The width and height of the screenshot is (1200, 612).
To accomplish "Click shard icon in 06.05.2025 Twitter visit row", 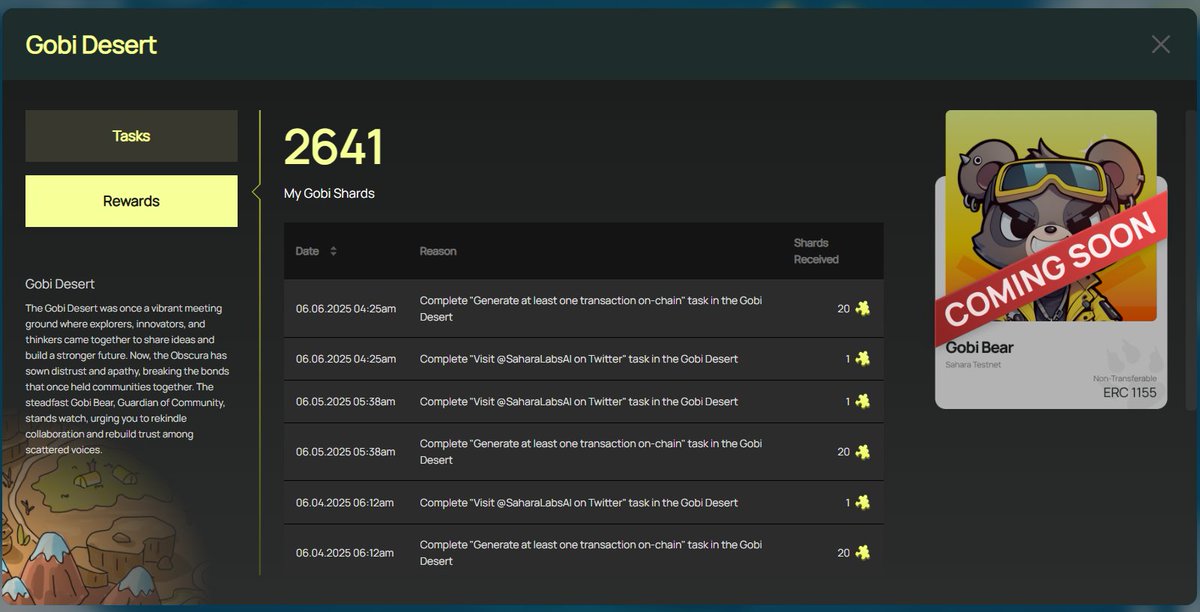I will click(862, 401).
